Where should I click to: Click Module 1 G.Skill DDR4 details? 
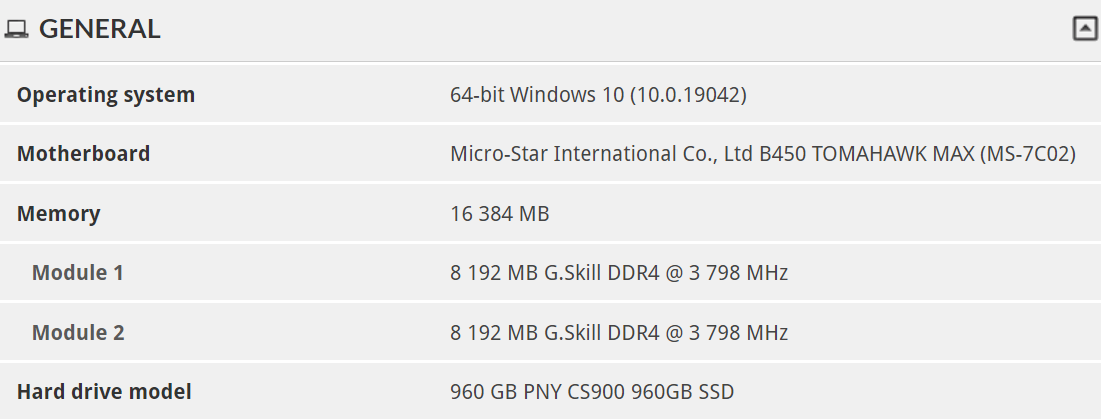click(619, 272)
